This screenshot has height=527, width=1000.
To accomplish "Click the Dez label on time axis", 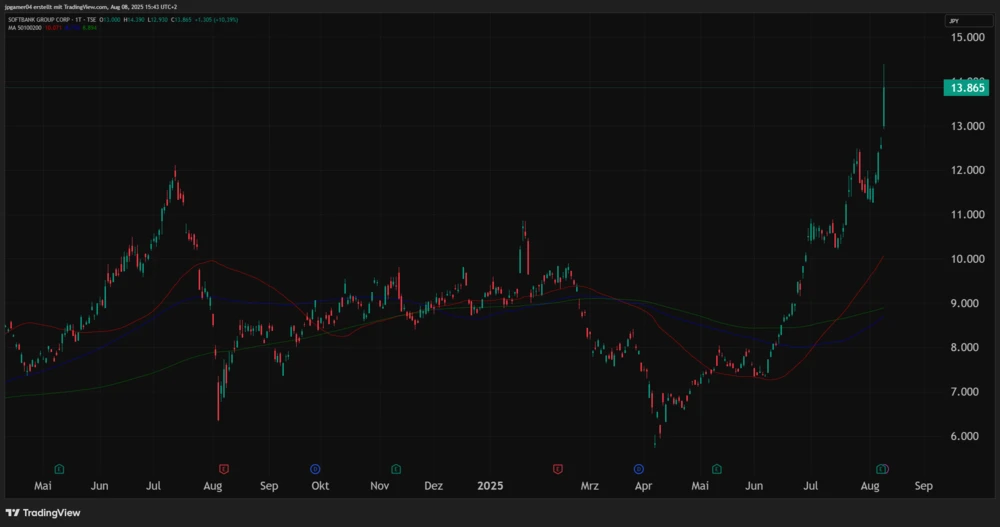I will tap(434, 486).
